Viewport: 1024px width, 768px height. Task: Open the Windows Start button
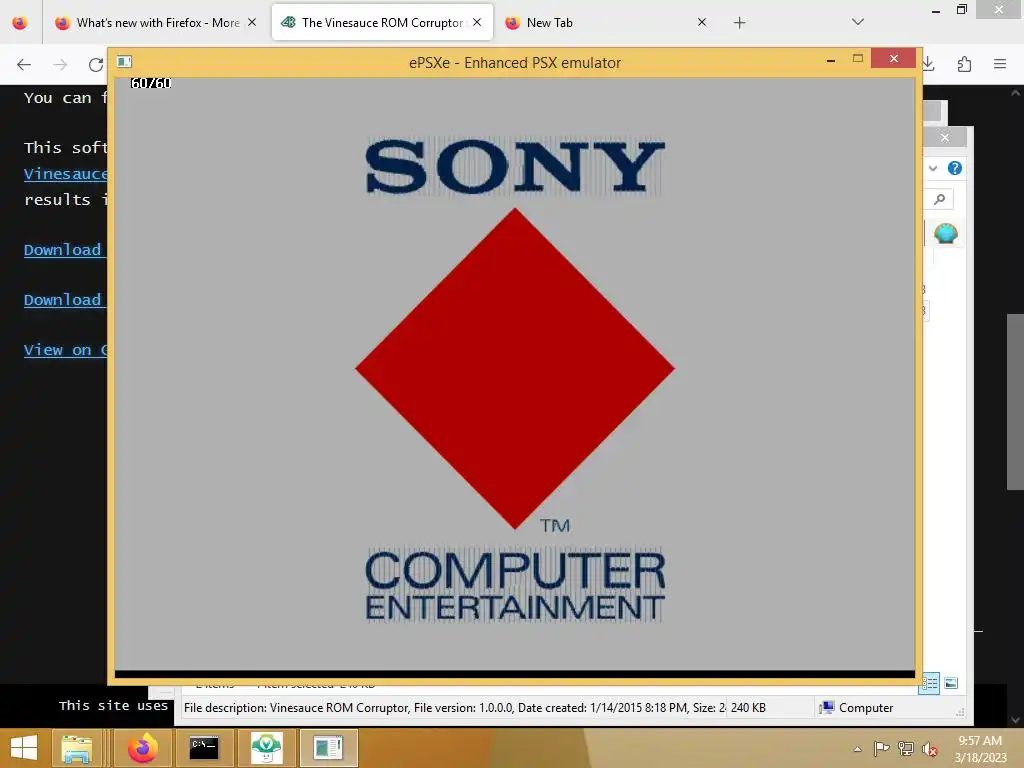24,748
